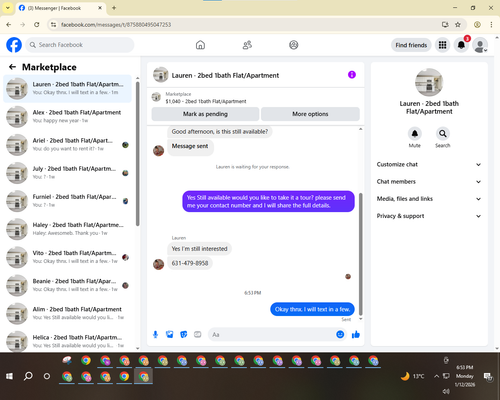
Task: Click the phone number 631-479-8958 message
Action: [190, 263]
